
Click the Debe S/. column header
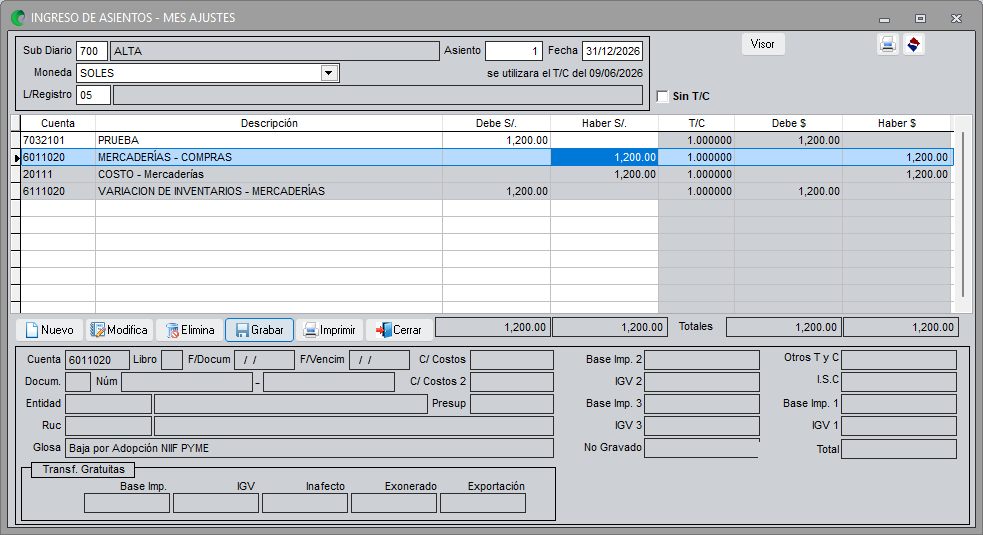(x=497, y=123)
